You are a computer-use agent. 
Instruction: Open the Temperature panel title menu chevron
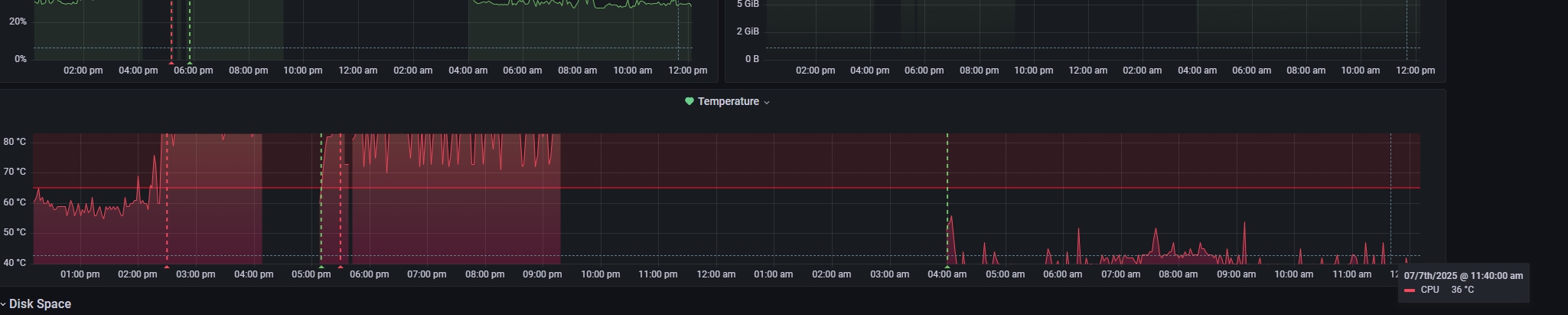point(767,102)
